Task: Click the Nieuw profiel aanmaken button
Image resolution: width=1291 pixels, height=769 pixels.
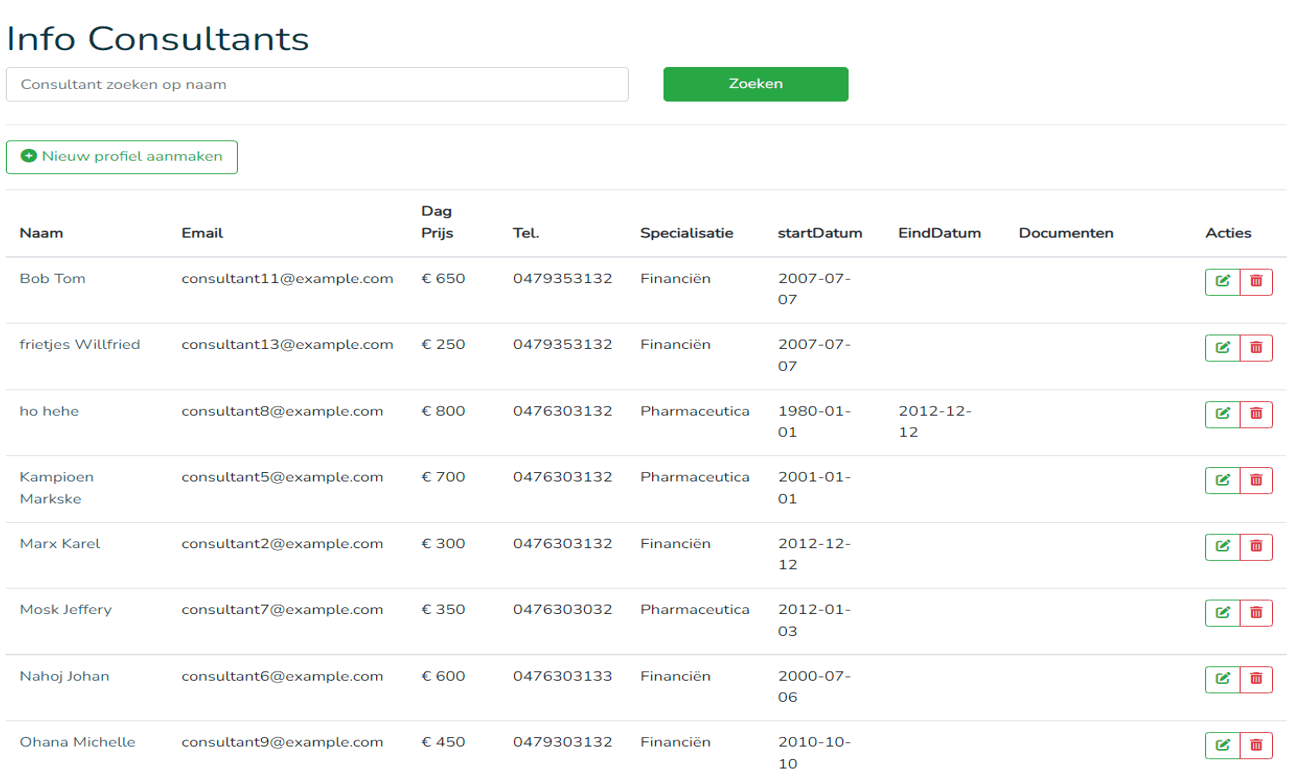Action: coord(121,156)
